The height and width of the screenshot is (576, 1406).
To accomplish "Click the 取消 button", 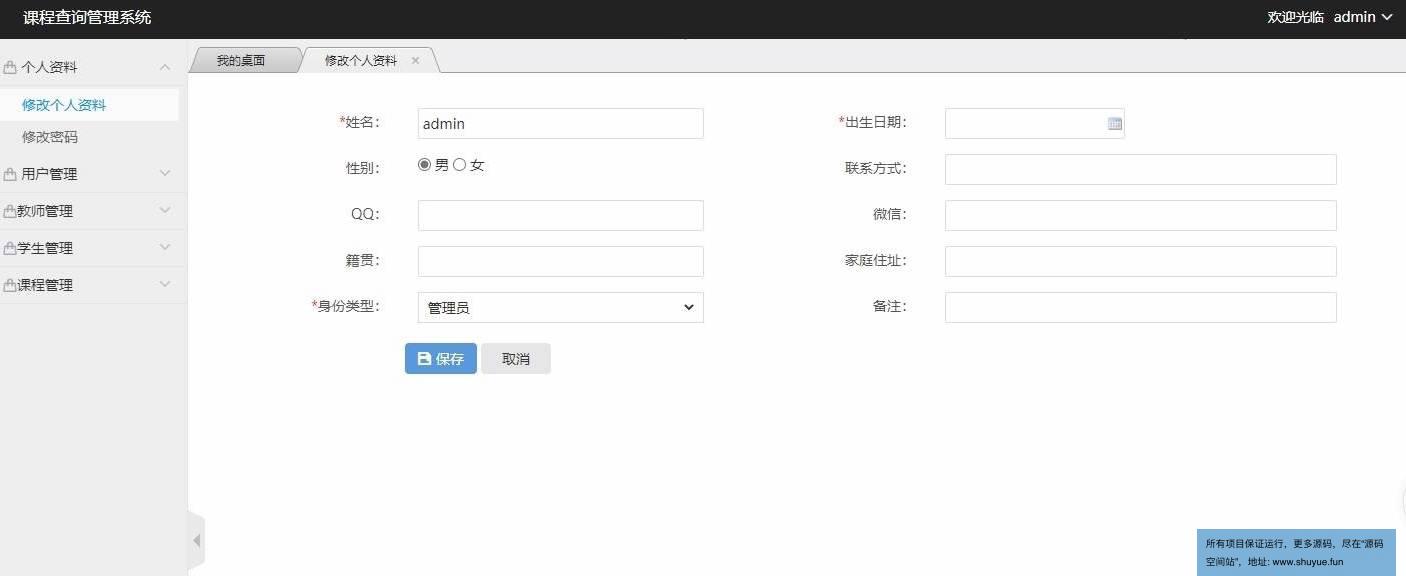I will tap(516, 359).
